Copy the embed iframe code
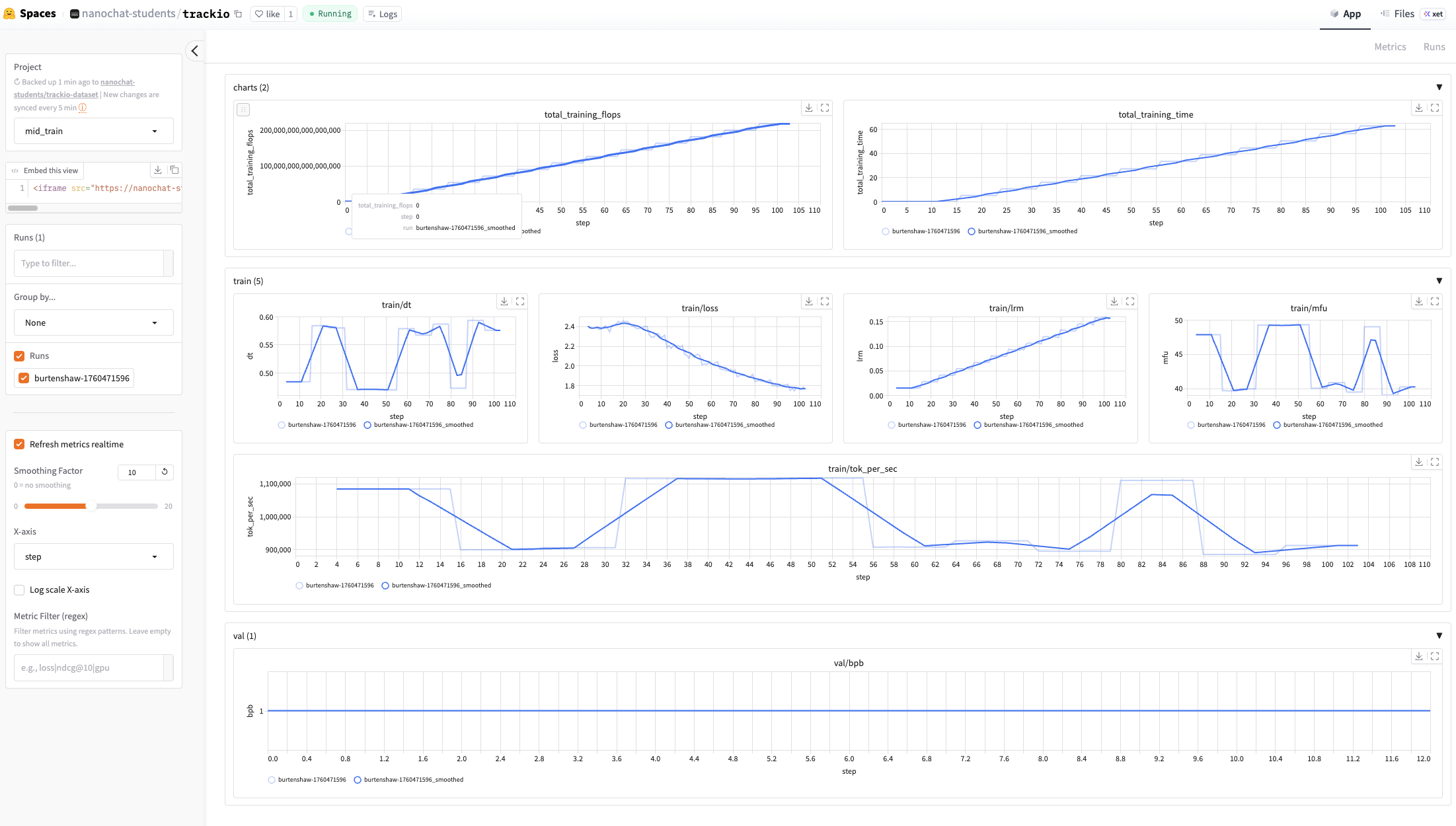This screenshot has width=1456, height=826. pos(174,170)
